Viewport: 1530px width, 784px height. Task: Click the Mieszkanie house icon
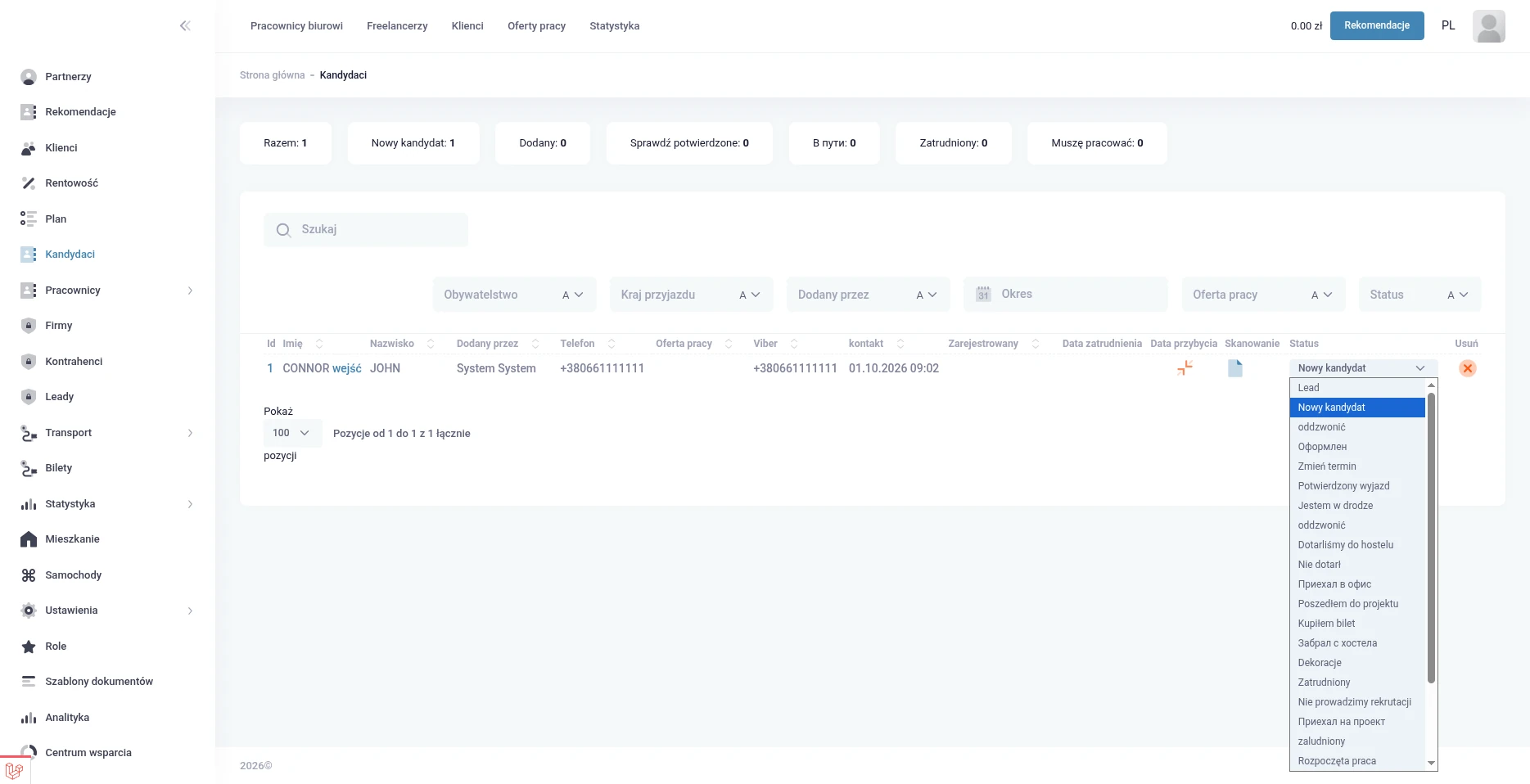(x=29, y=539)
